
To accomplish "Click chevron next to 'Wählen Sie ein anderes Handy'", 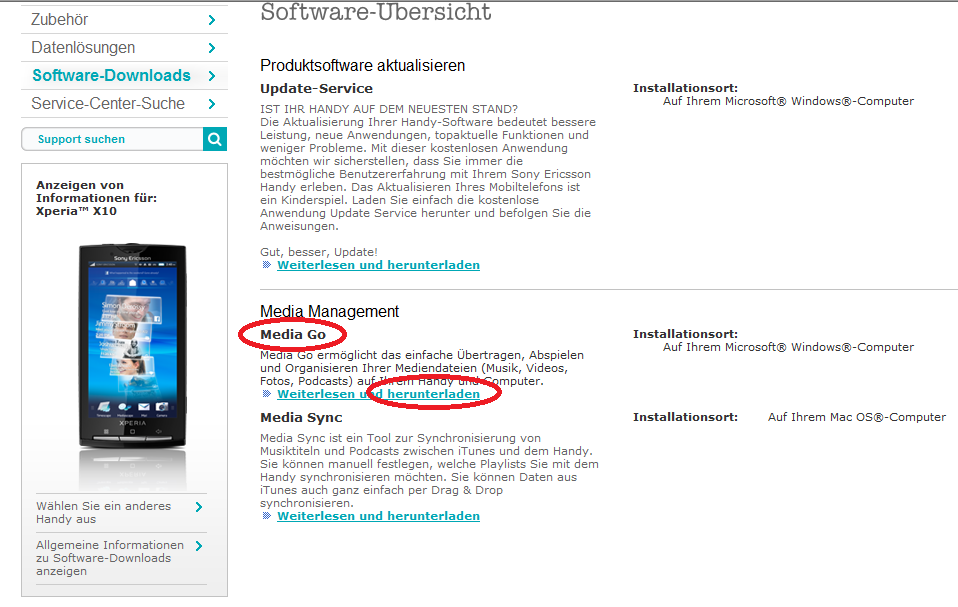I will [199, 507].
